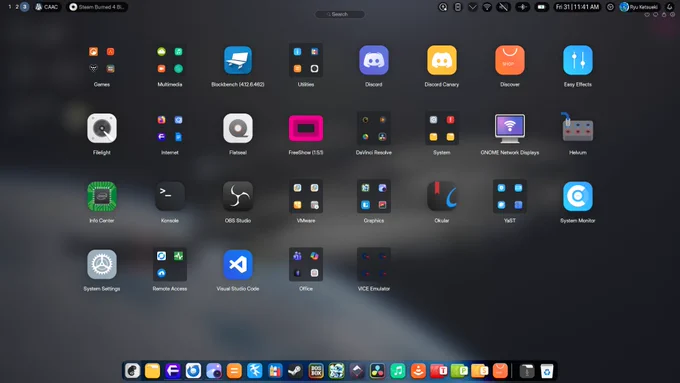
Task: Open the red T office app in dock
Action: 438,371
